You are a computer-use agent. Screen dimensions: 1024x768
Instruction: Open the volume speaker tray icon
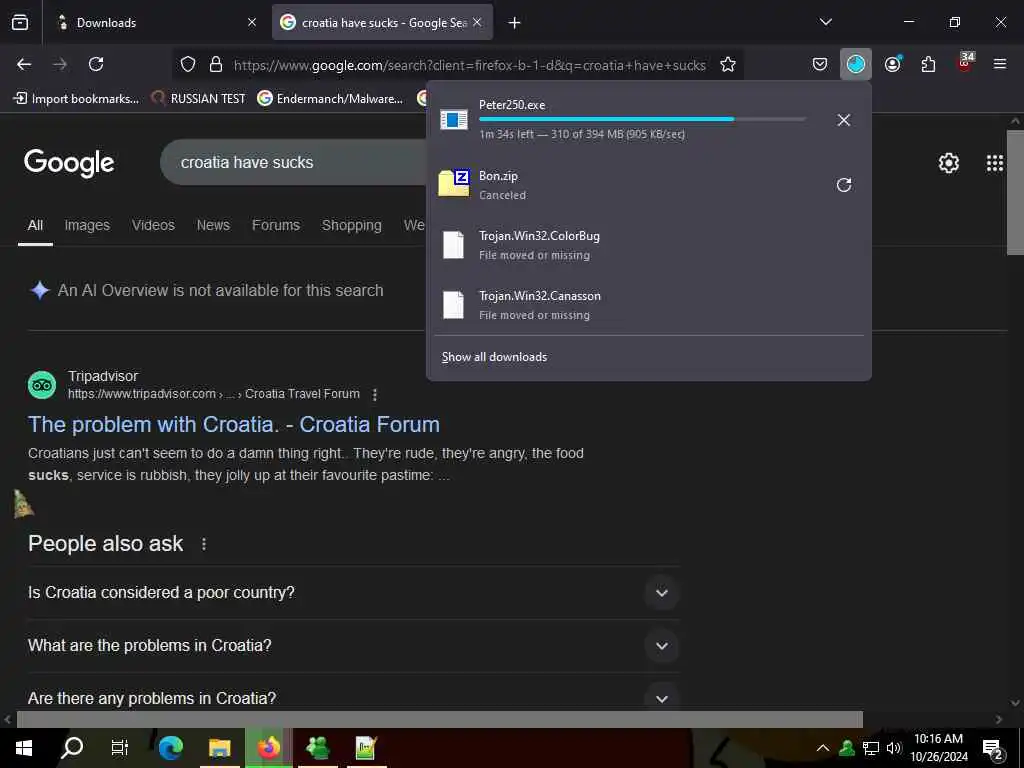893,748
